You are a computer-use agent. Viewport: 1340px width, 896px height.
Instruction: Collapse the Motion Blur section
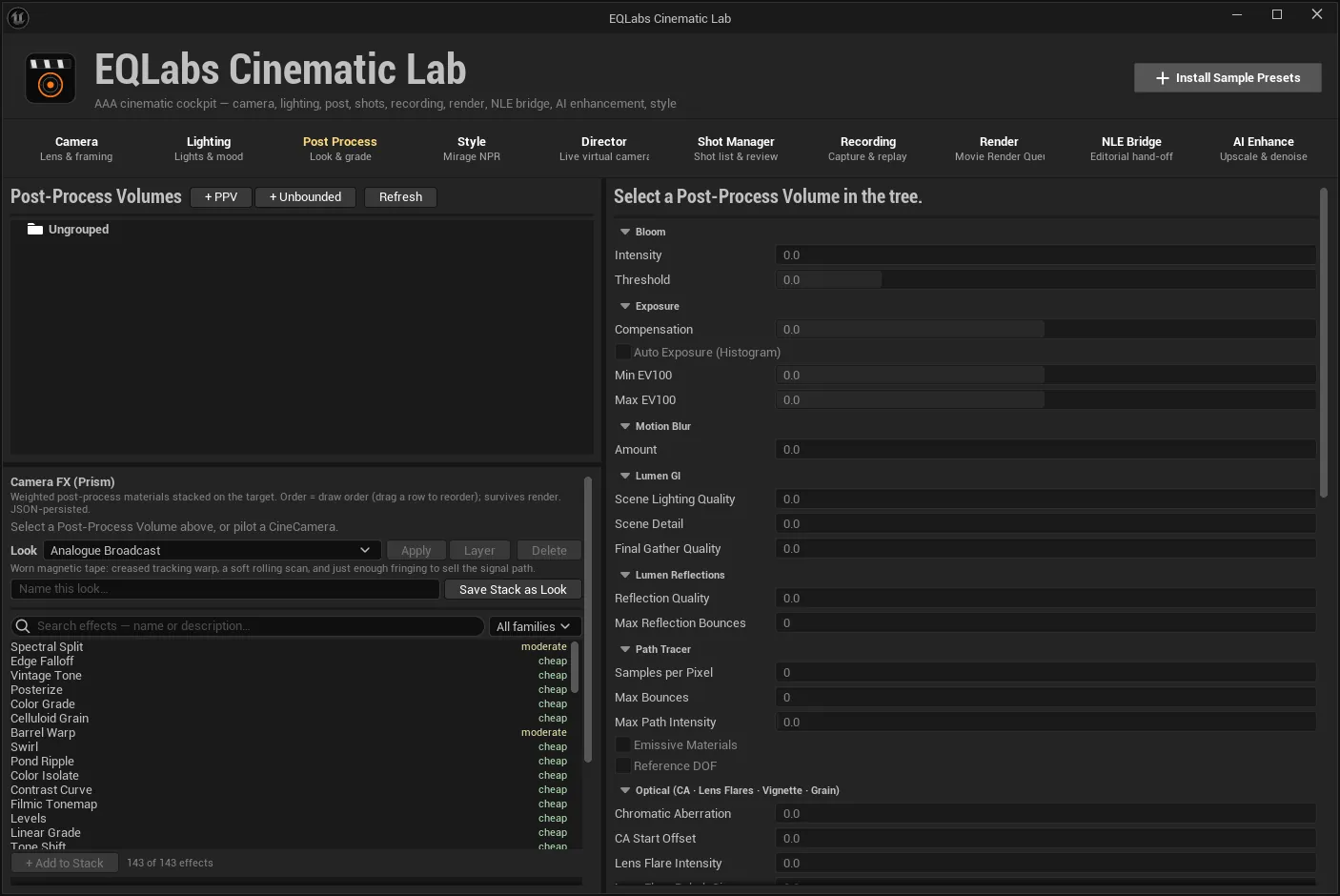[625, 426]
